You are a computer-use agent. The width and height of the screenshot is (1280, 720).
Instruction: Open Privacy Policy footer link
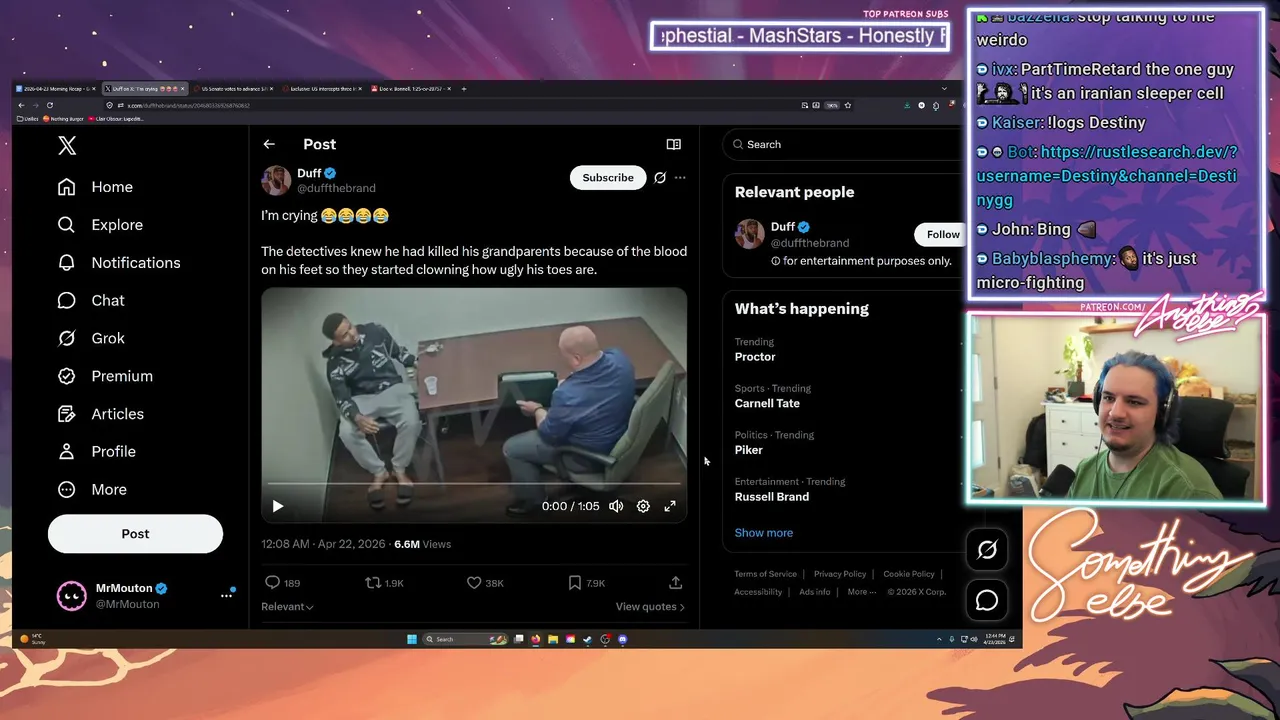pos(840,574)
